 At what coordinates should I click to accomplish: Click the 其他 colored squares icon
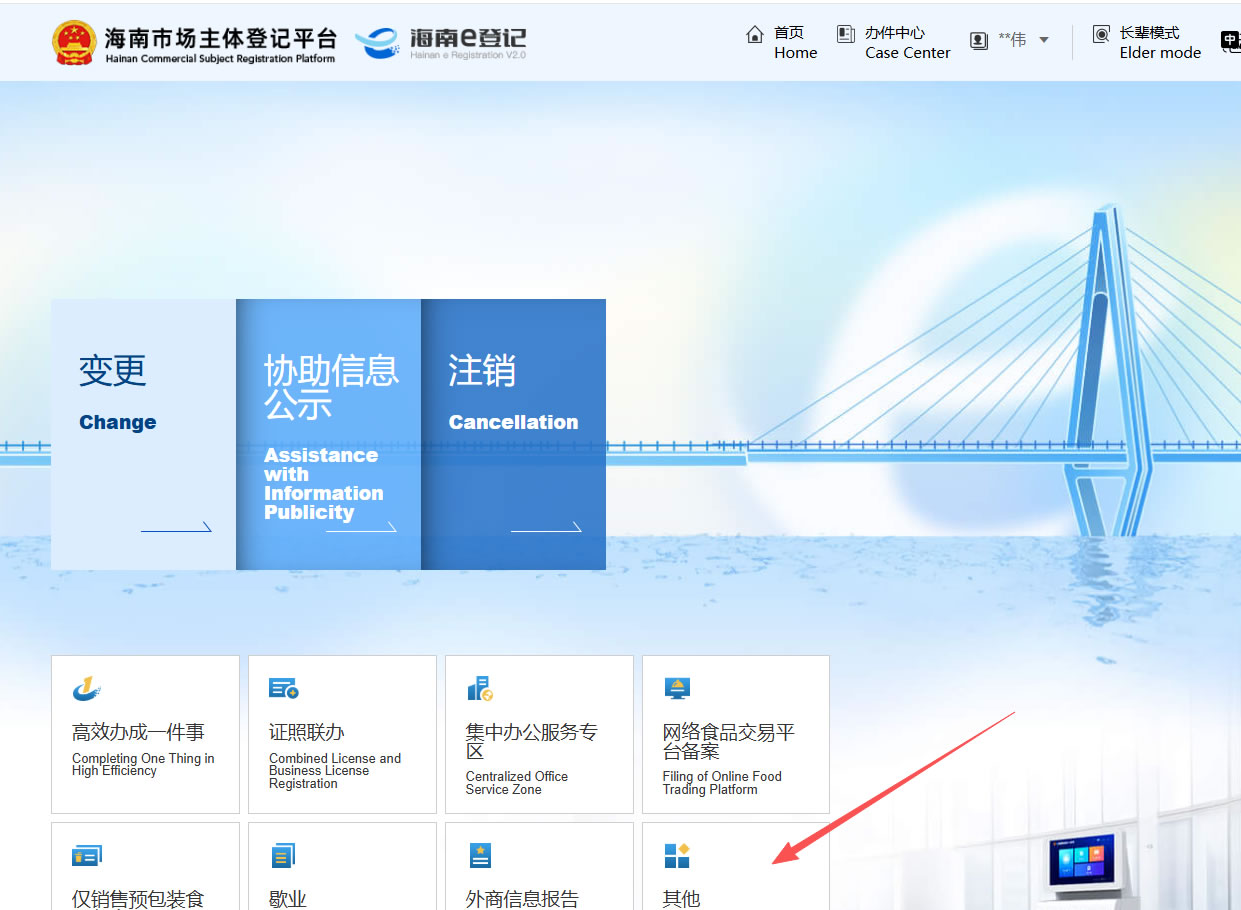(x=677, y=856)
